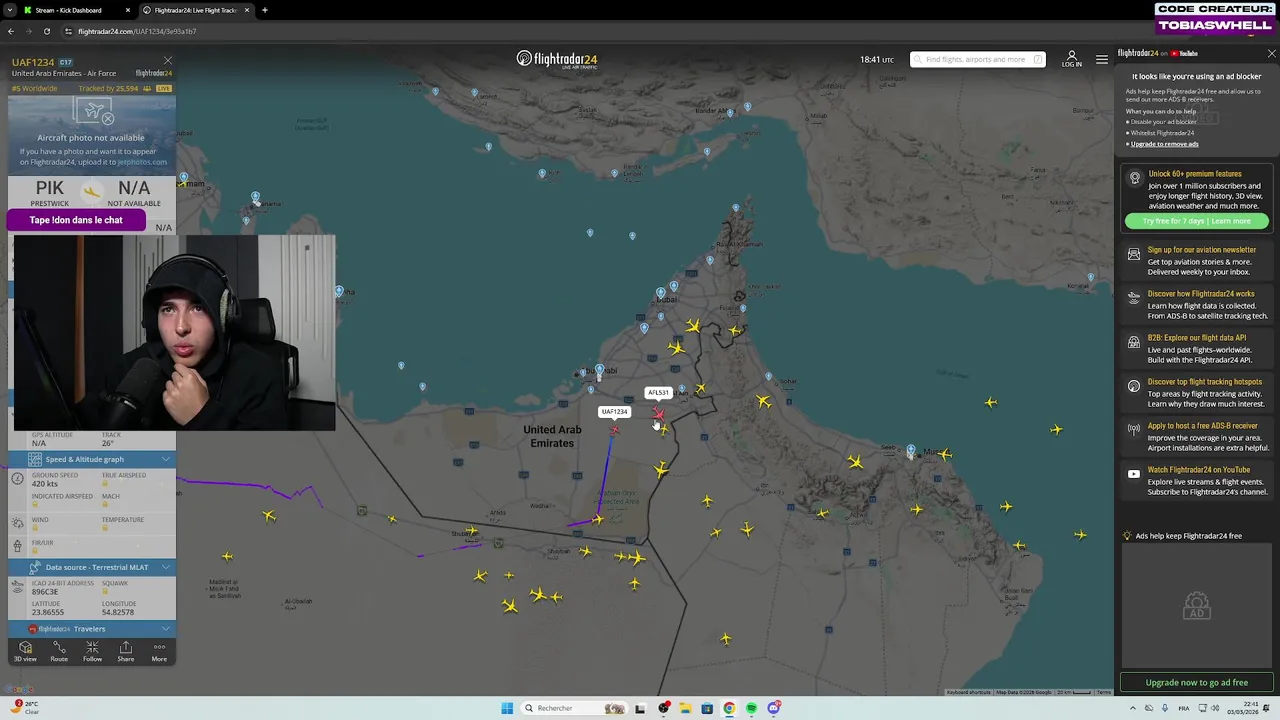
Task: Collapse the Data source - Terrestrial MLAT section
Action: click(x=166, y=567)
